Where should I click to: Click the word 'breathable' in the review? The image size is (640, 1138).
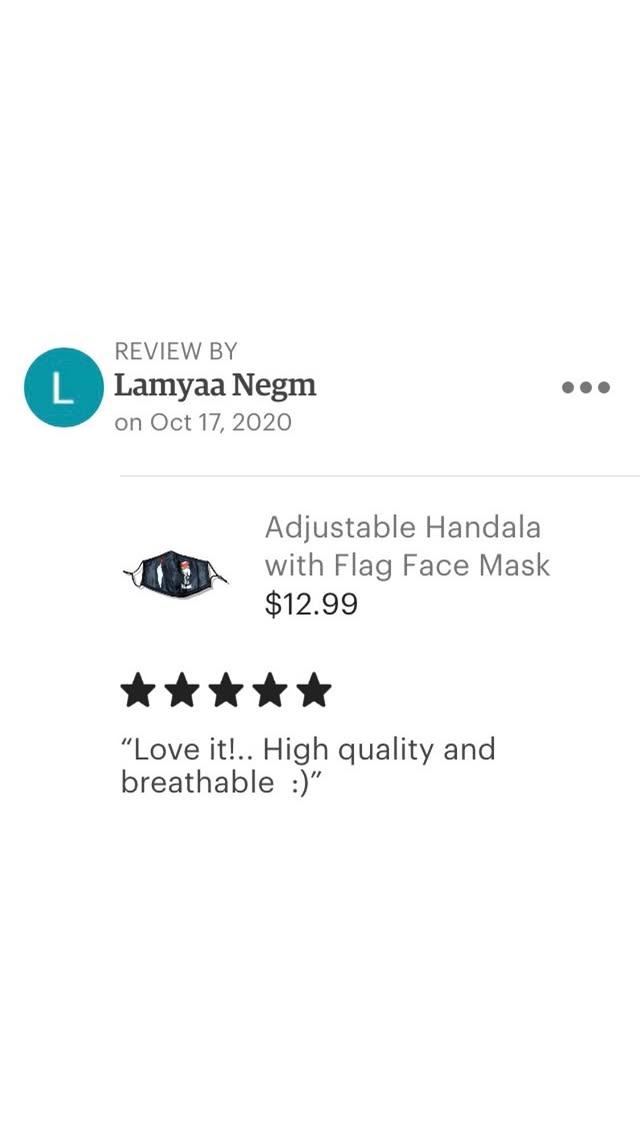coord(197,782)
